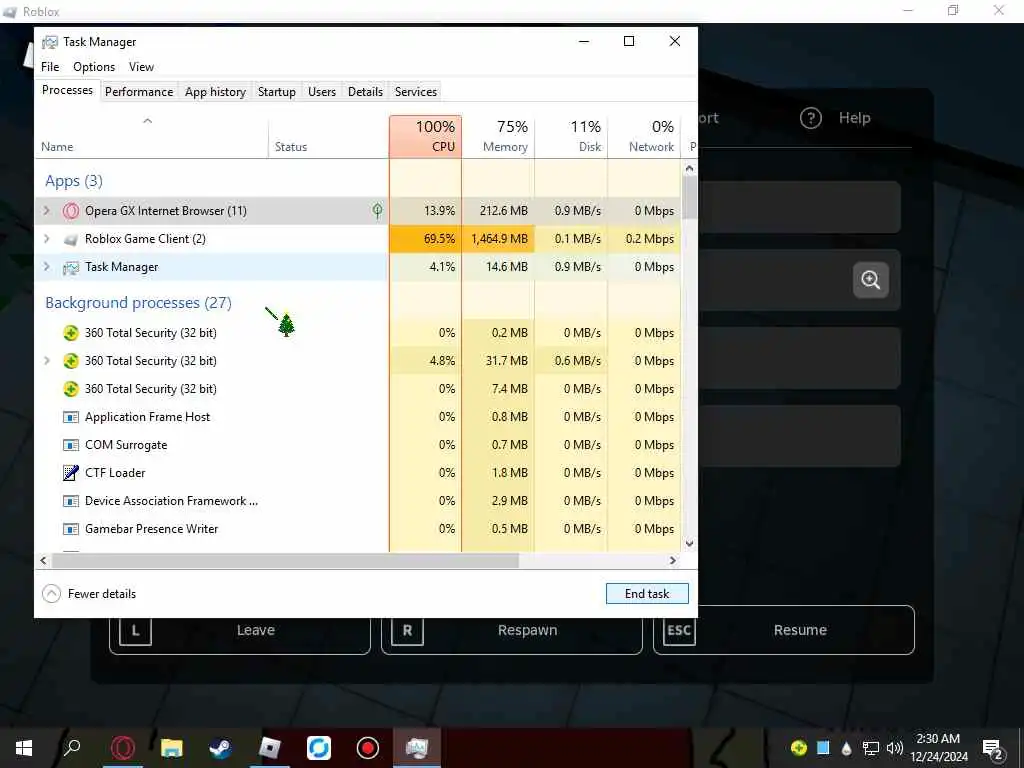Click the green leaf status icon on Opera GX row
The image size is (1024, 768).
click(377, 210)
